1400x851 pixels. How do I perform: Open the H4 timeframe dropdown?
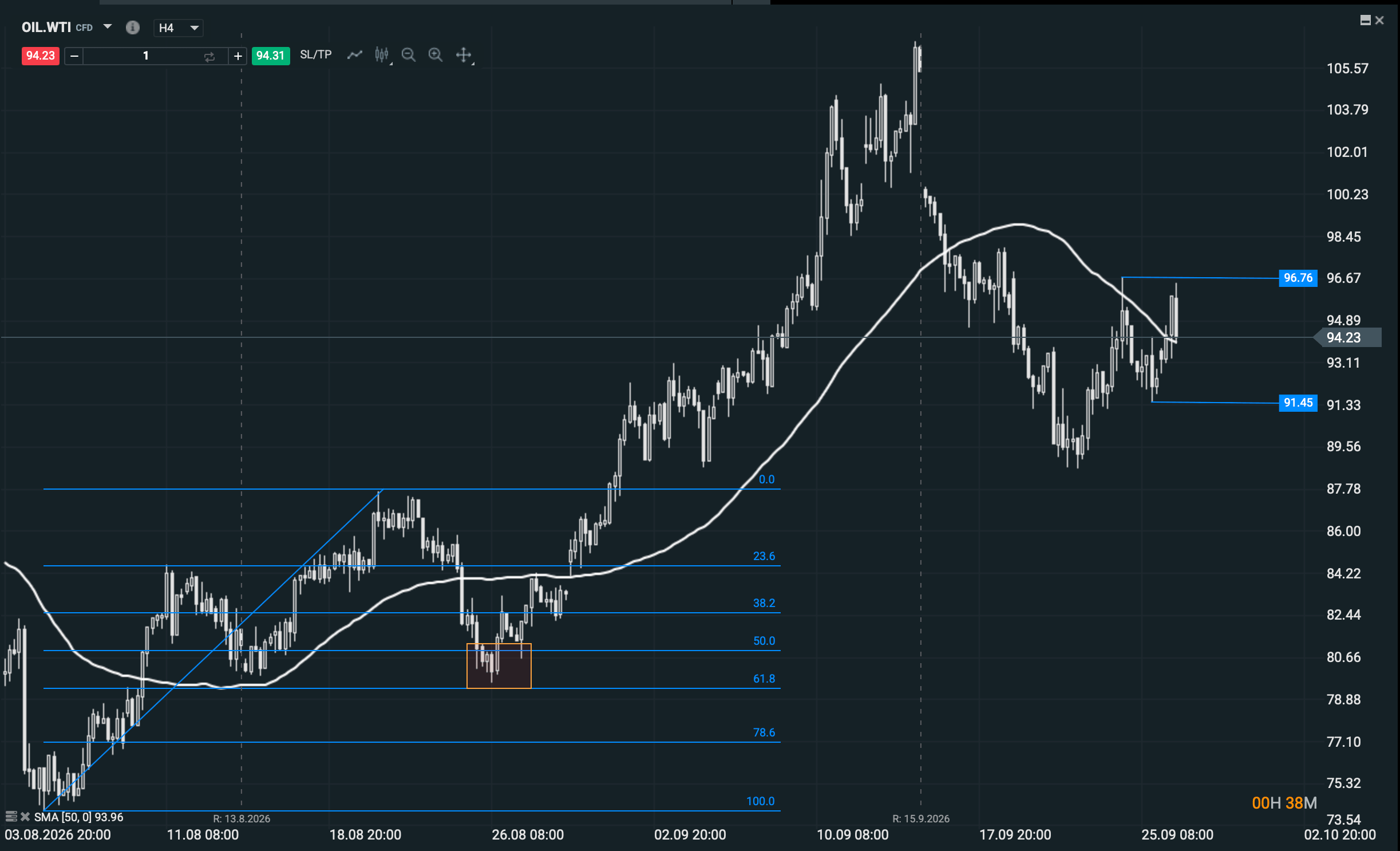[178, 28]
